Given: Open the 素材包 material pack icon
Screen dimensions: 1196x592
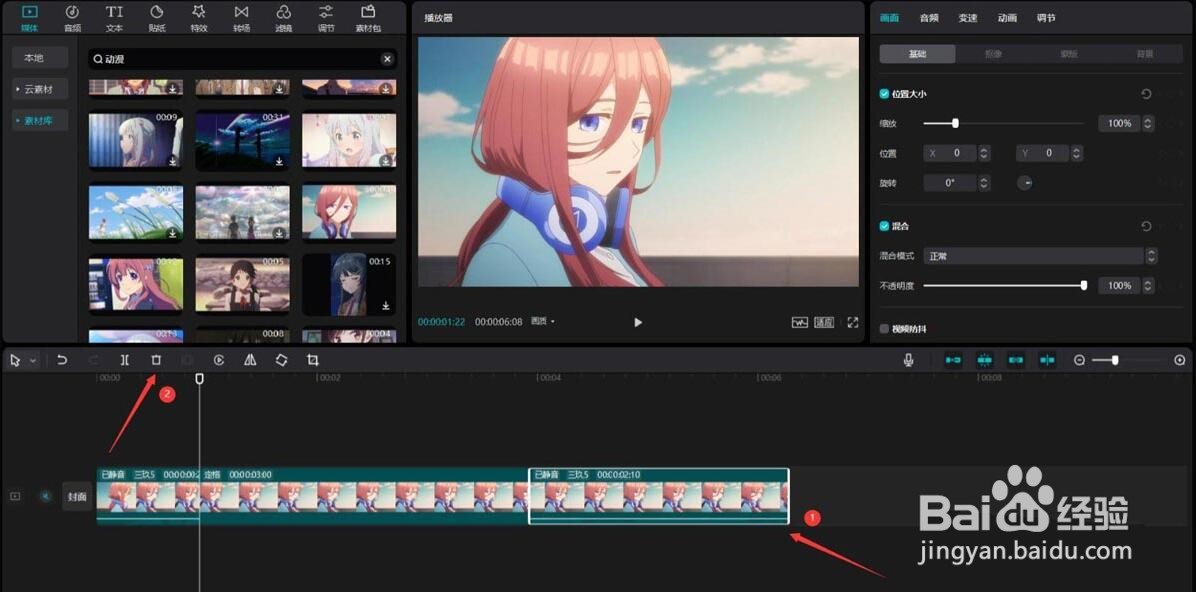Looking at the screenshot, I should pyautogui.click(x=368, y=18).
